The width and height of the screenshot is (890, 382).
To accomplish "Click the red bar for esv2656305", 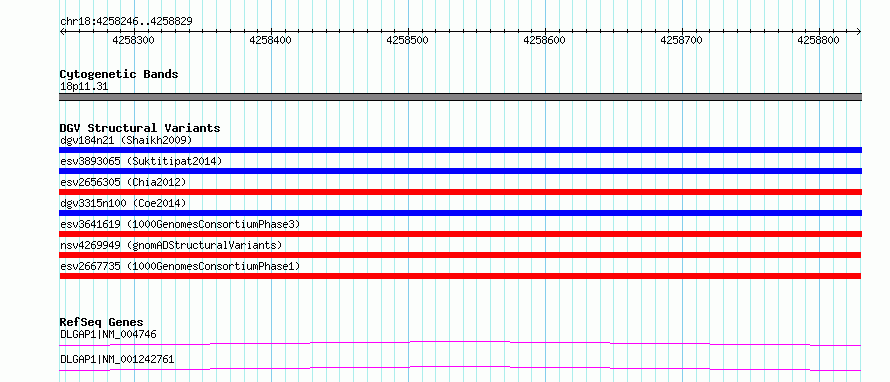I will 460,192.
